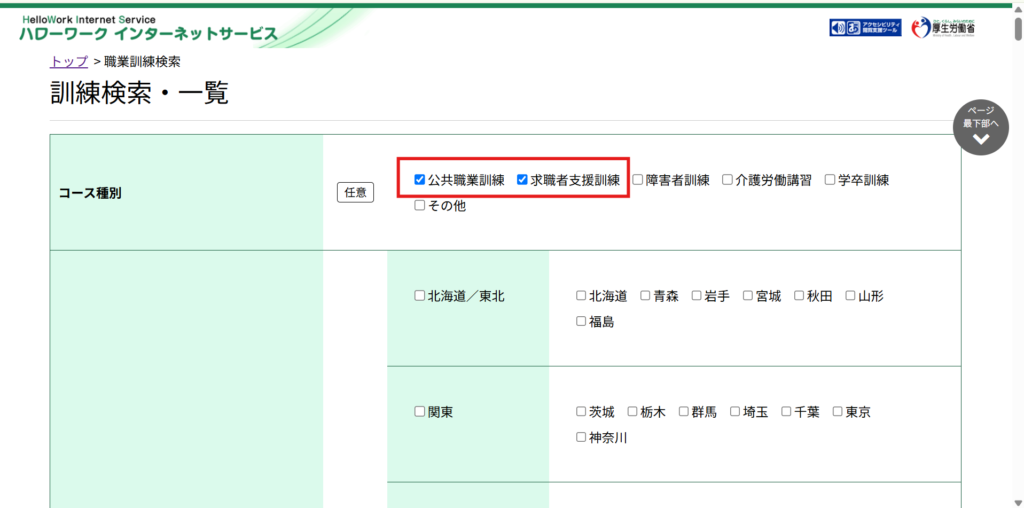The height and width of the screenshot is (508, 1024).
Task: Uncheck the 公共職業訓練 checkbox
Action: [420, 180]
